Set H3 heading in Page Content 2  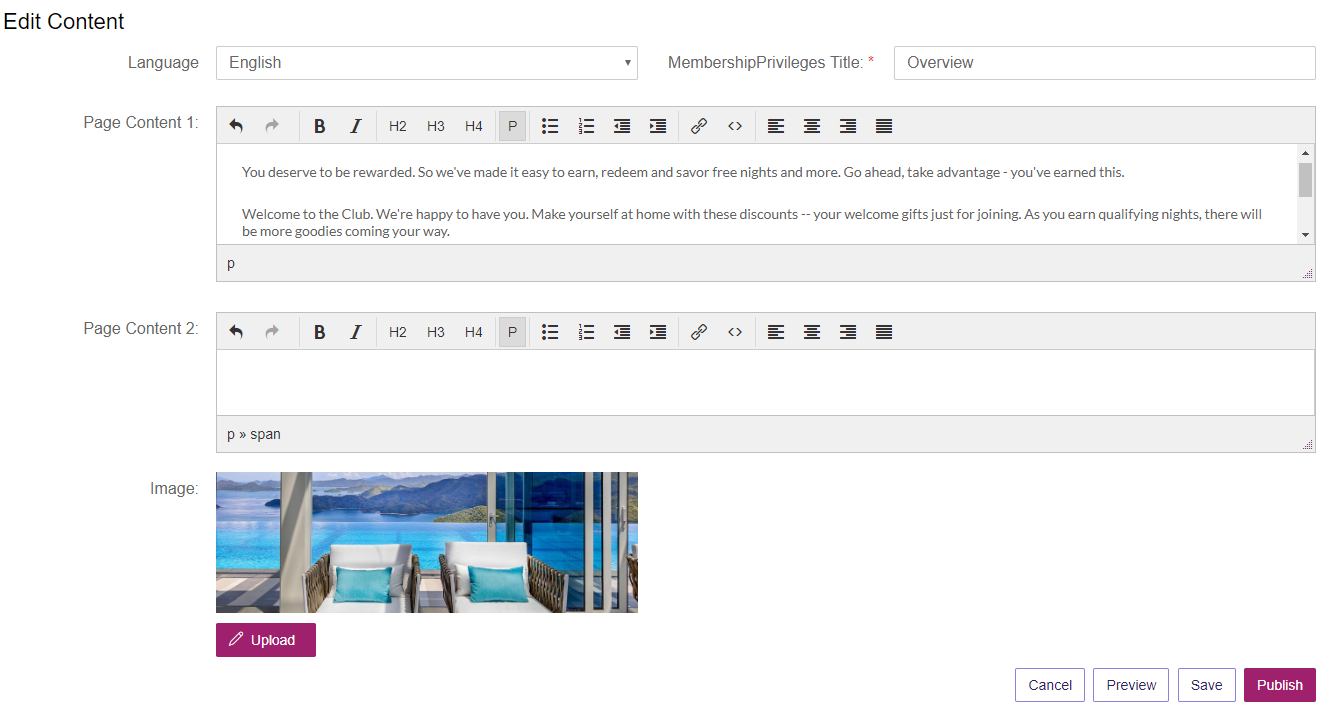pos(436,332)
